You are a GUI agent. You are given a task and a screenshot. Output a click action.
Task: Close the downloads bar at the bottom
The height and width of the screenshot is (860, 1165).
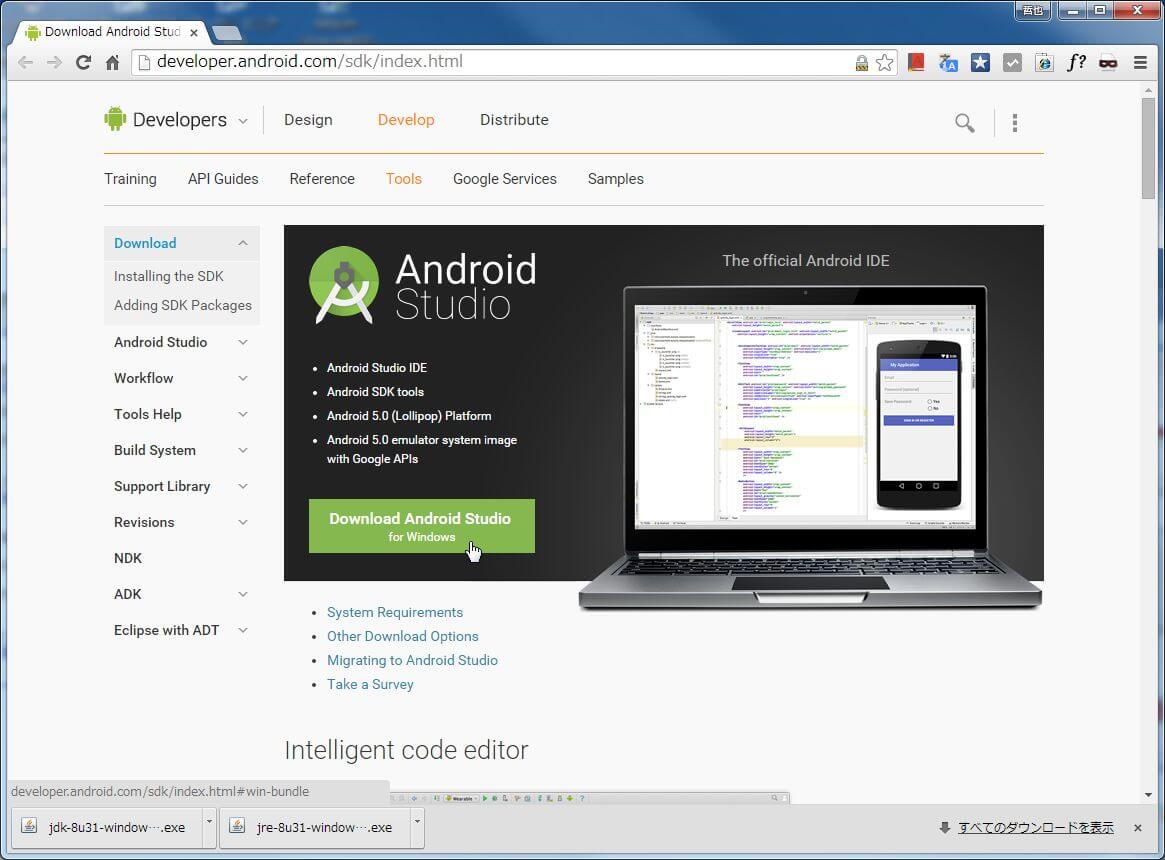coord(1137,828)
